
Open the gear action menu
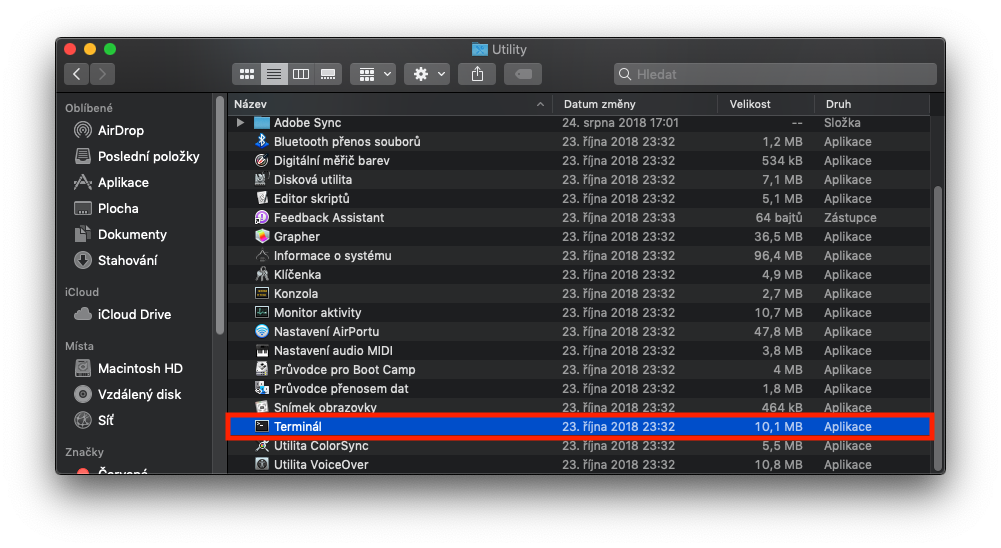point(427,74)
